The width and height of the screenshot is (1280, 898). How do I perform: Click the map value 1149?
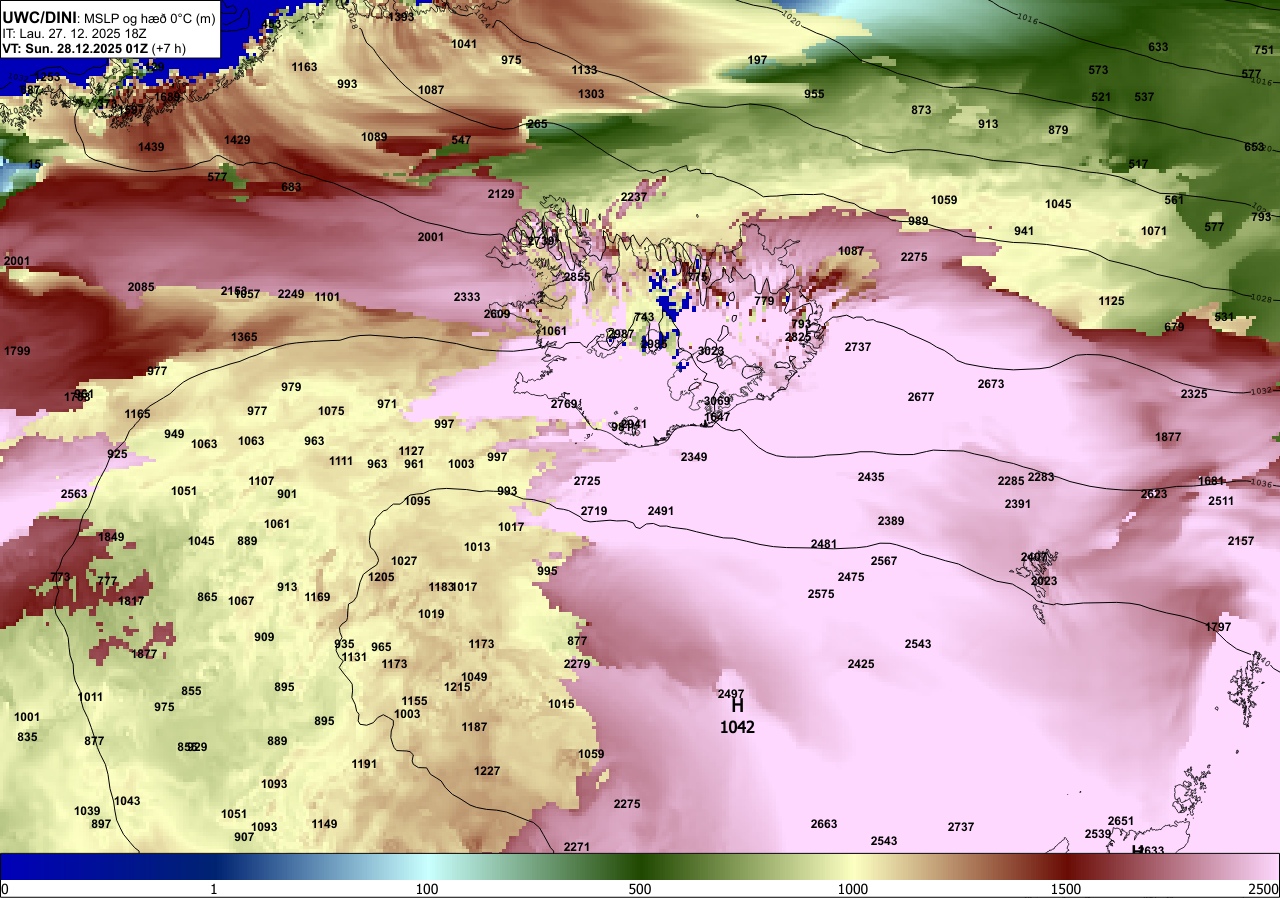[x=324, y=824]
